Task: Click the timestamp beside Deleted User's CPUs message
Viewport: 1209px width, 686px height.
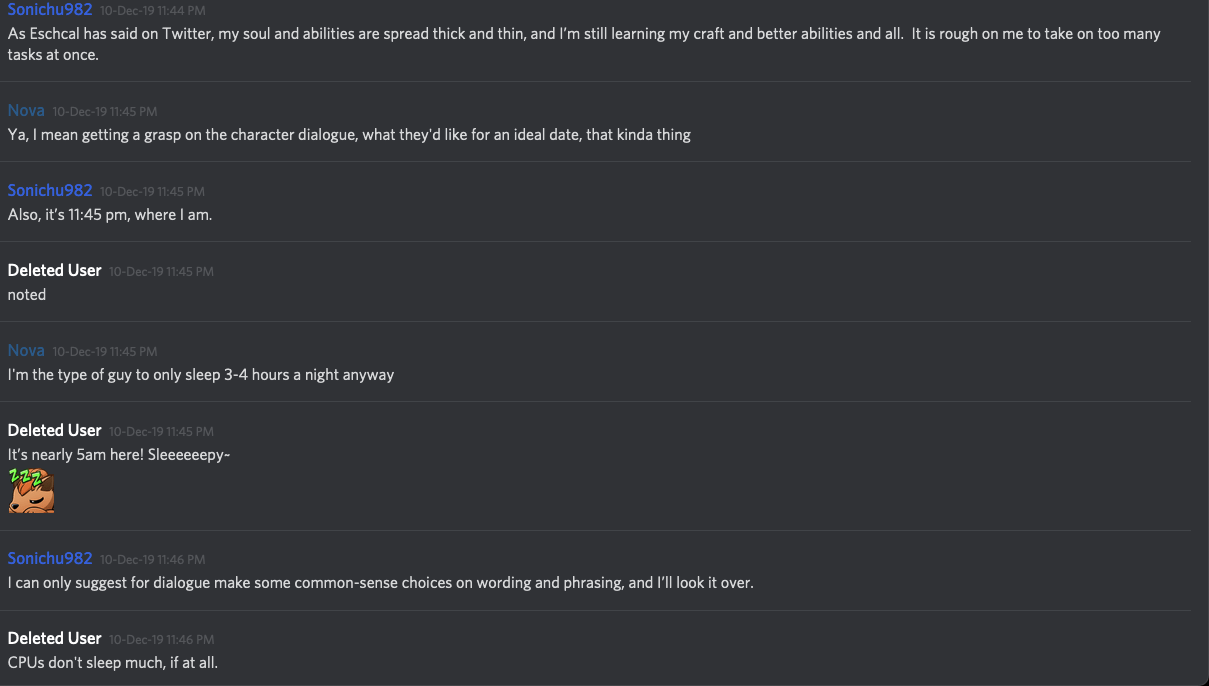Action: tap(161, 639)
